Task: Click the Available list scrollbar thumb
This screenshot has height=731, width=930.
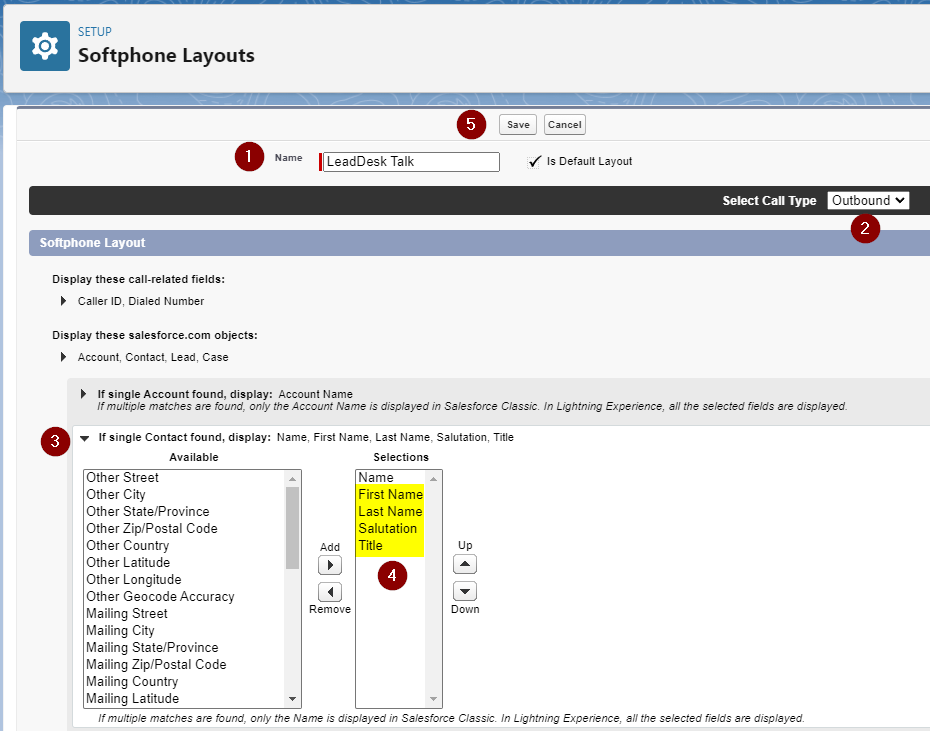Action: pos(292,527)
